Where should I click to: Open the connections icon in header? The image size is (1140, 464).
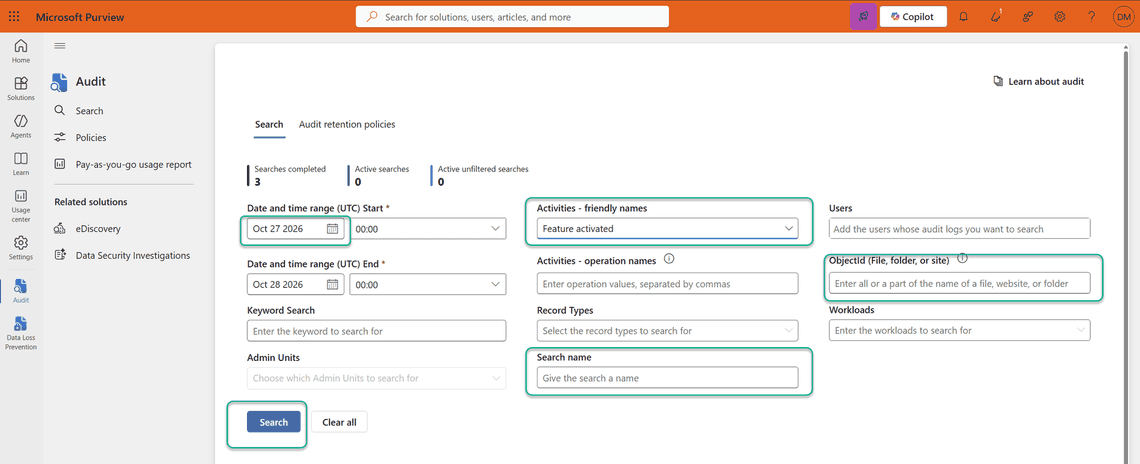(1028, 17)
